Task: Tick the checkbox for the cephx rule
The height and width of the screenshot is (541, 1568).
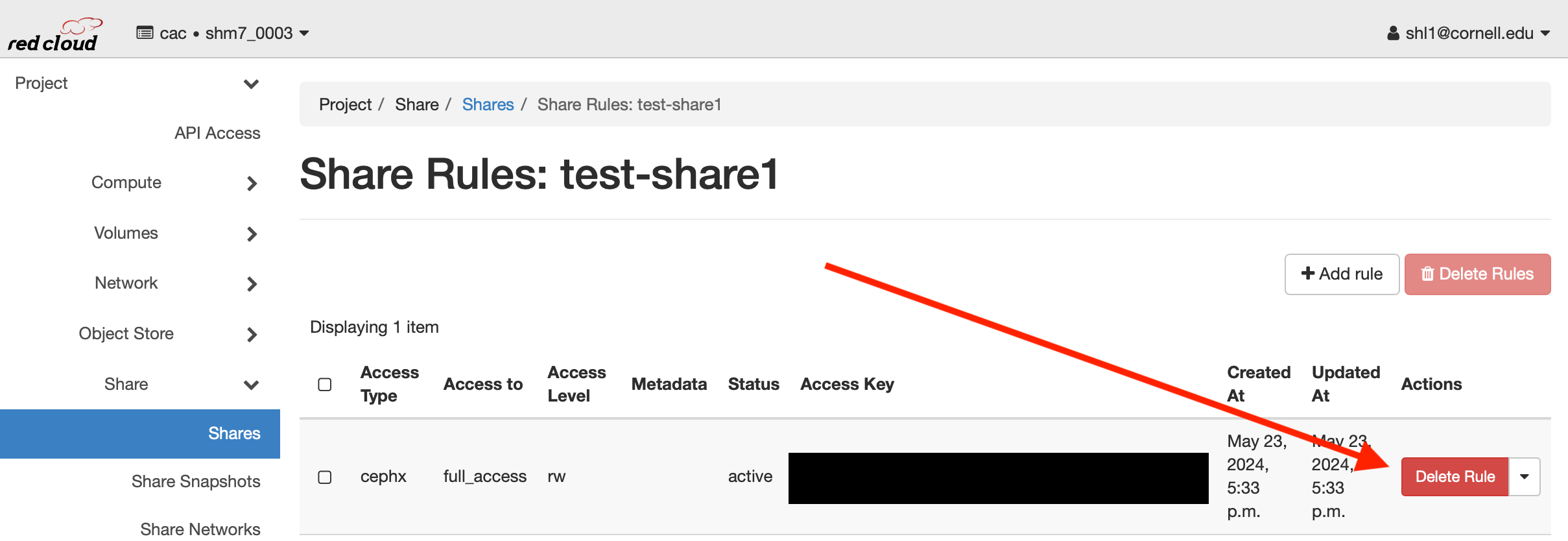Action: 325,477
